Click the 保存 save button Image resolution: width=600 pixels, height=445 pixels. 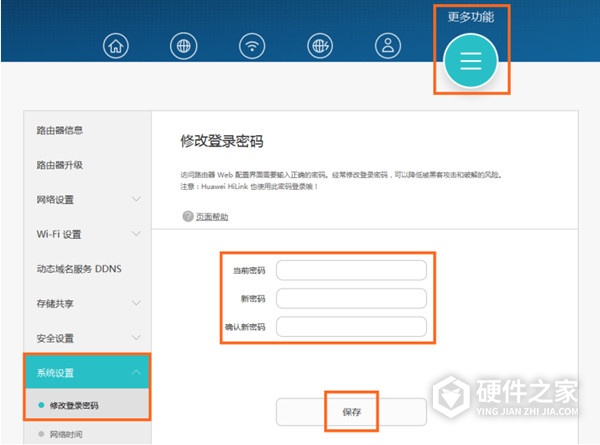tap(351, 412)
